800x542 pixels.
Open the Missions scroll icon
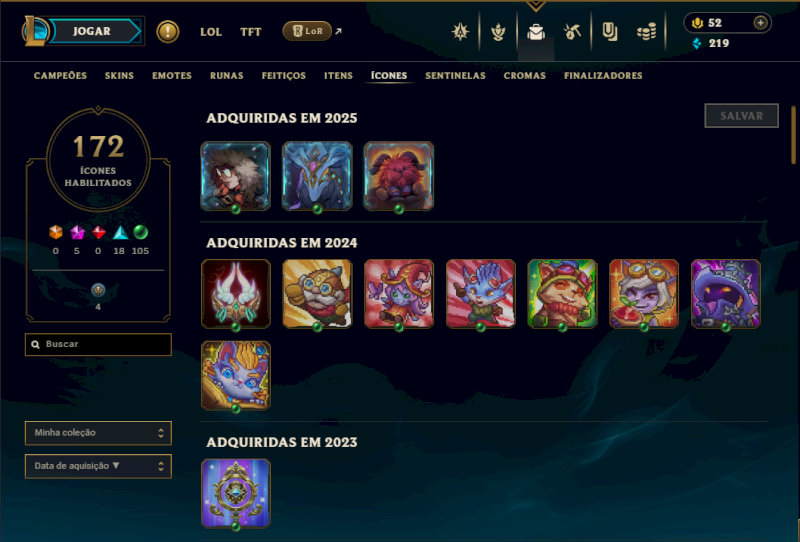coord(610,32)
